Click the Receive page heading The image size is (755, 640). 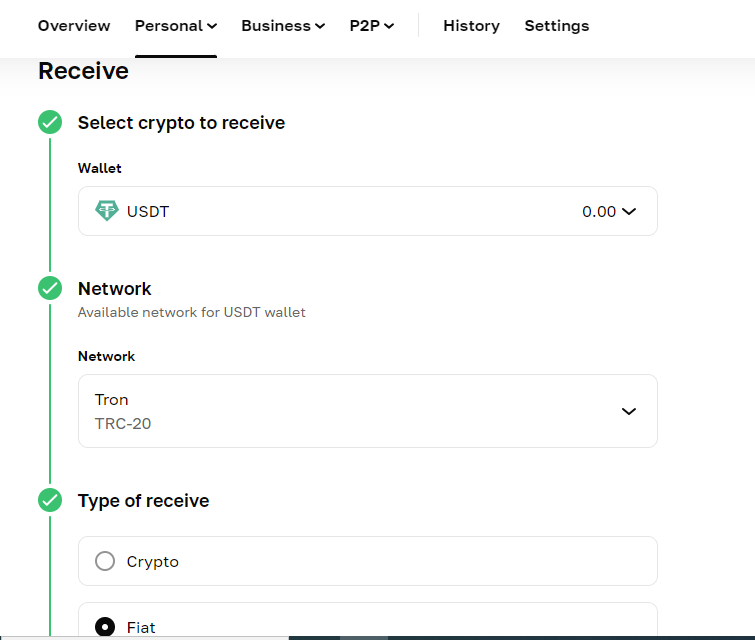click(83, 71)
